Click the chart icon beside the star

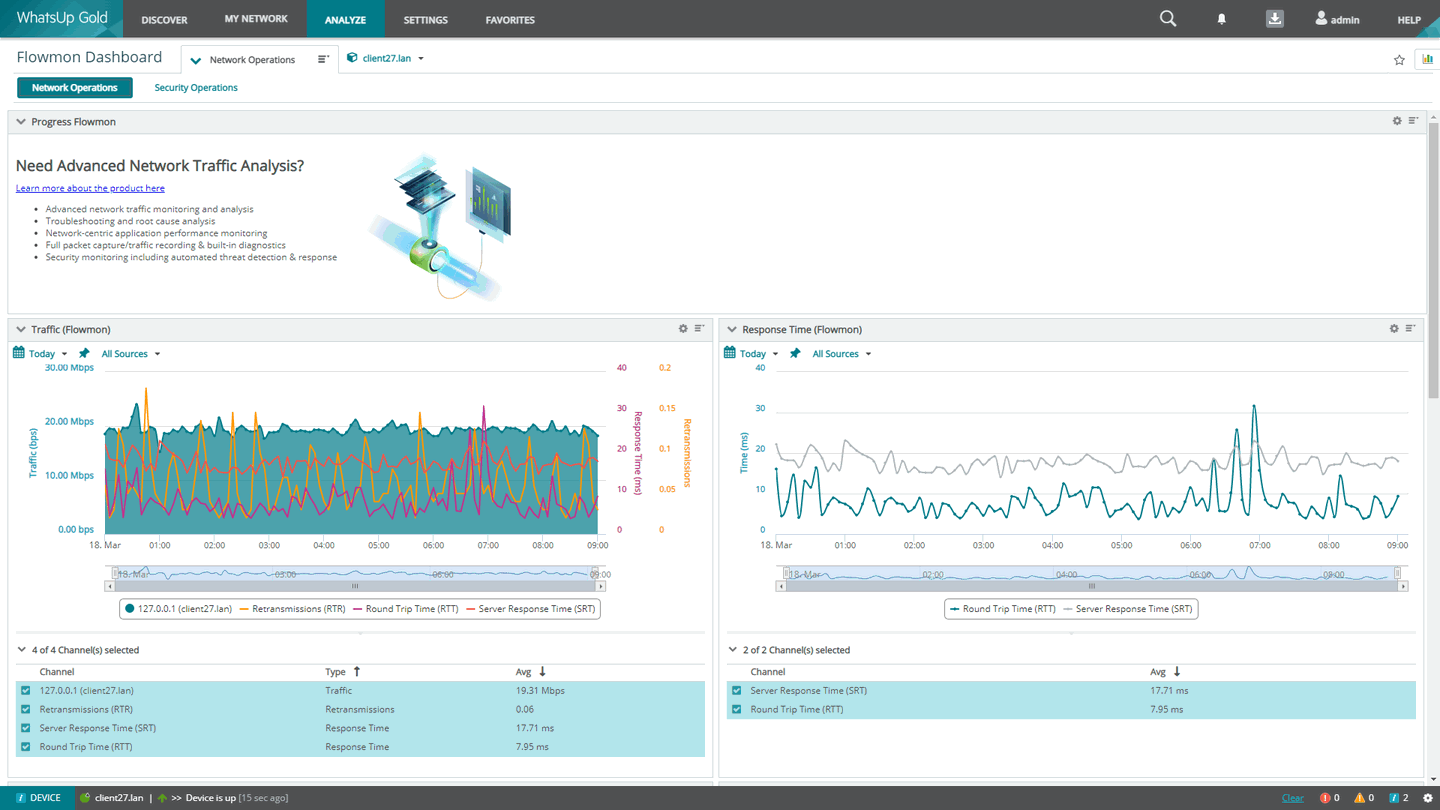tap(1427, 59)
